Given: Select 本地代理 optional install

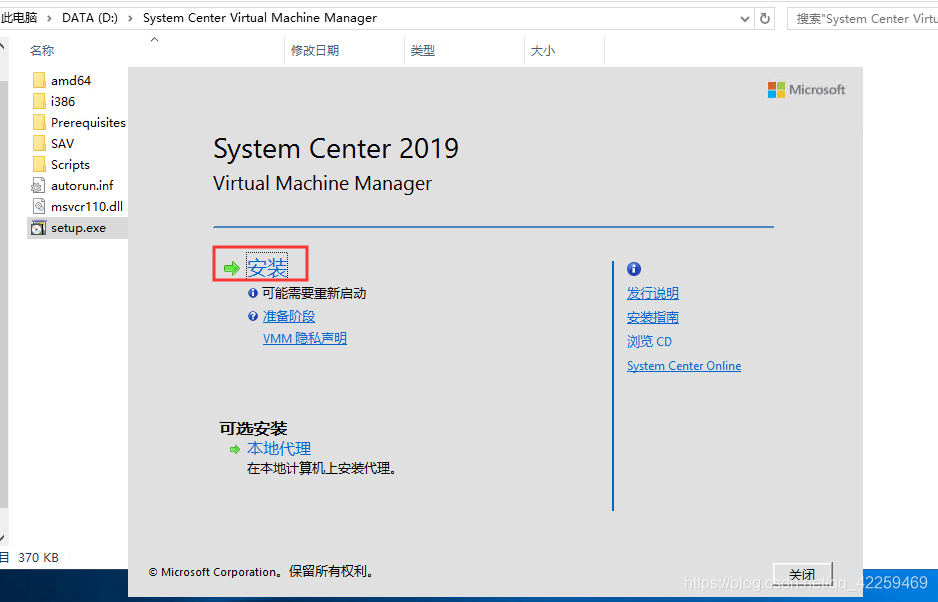Looking at the screenshot, I should [279, 448].
